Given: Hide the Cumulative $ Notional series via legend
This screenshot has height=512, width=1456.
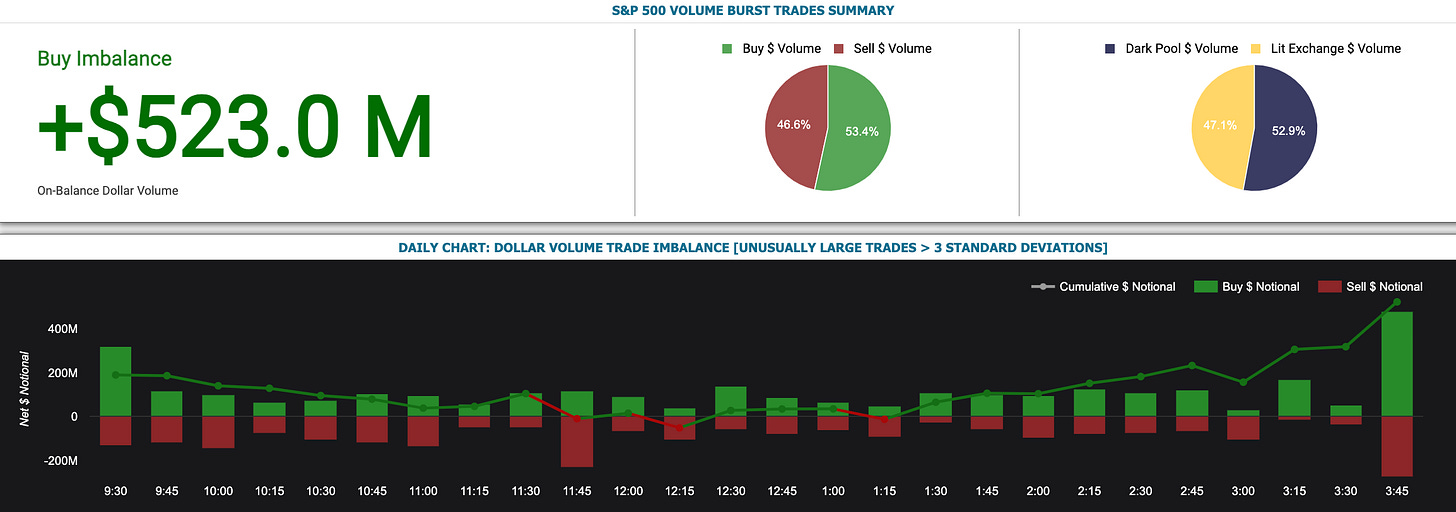Looking at the screenshot, I should pyautogui.click(x=1103, y=287).
